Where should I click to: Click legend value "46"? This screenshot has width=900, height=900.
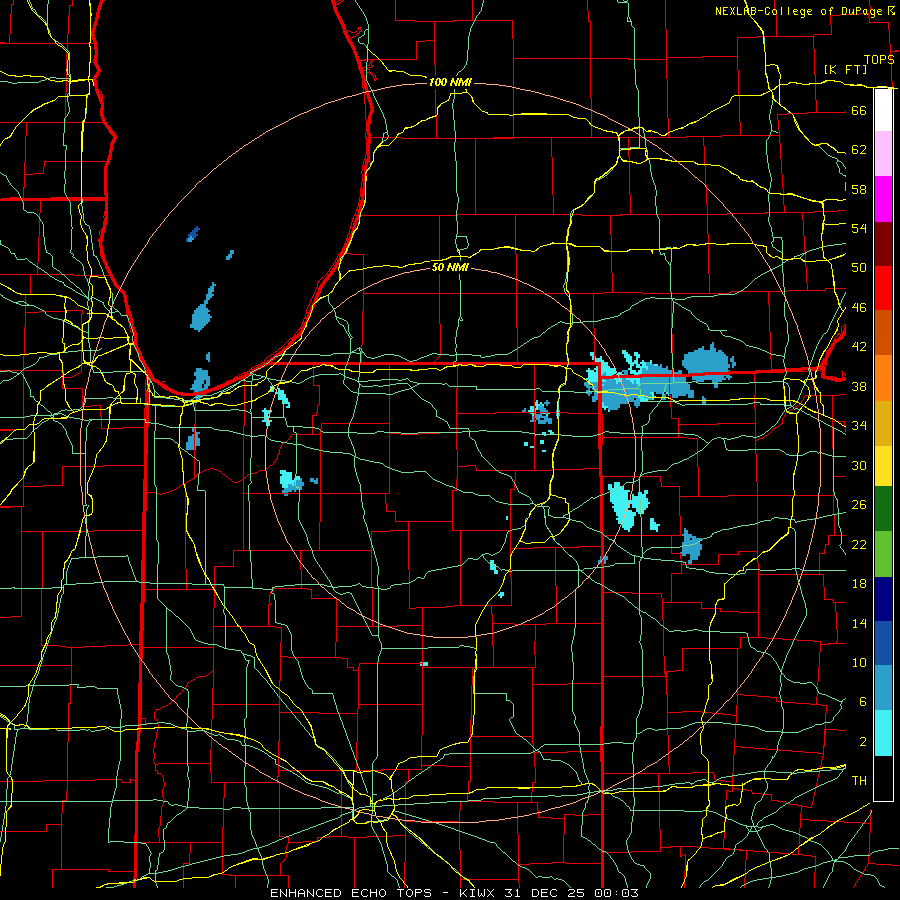859,308
